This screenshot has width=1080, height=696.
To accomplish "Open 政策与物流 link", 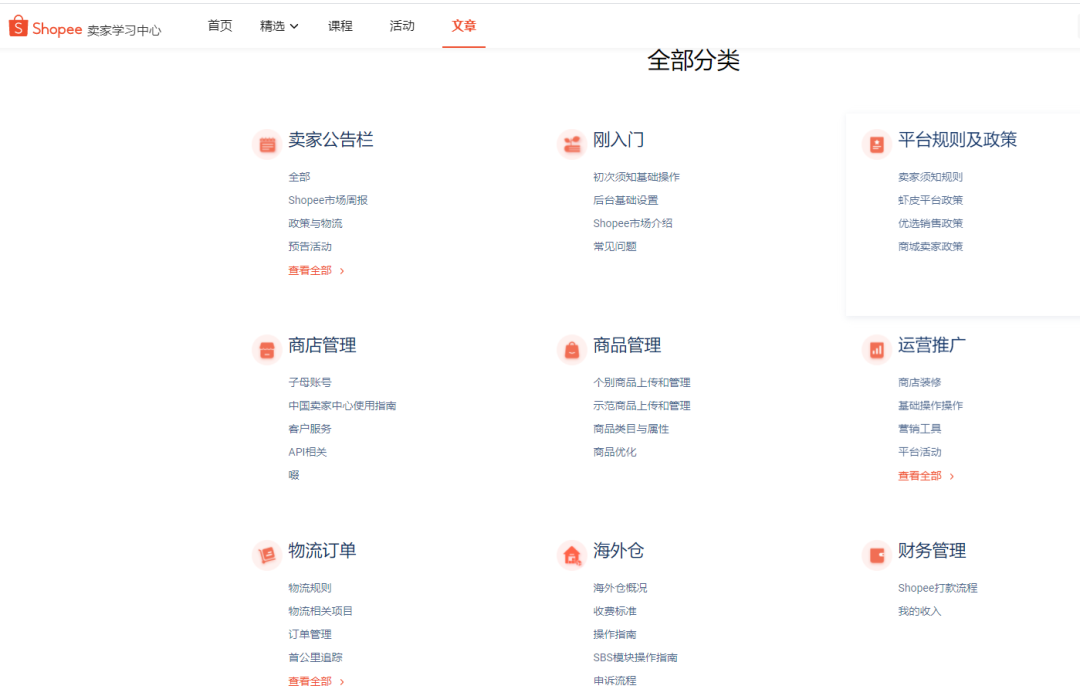I will [x=315, y=223].
